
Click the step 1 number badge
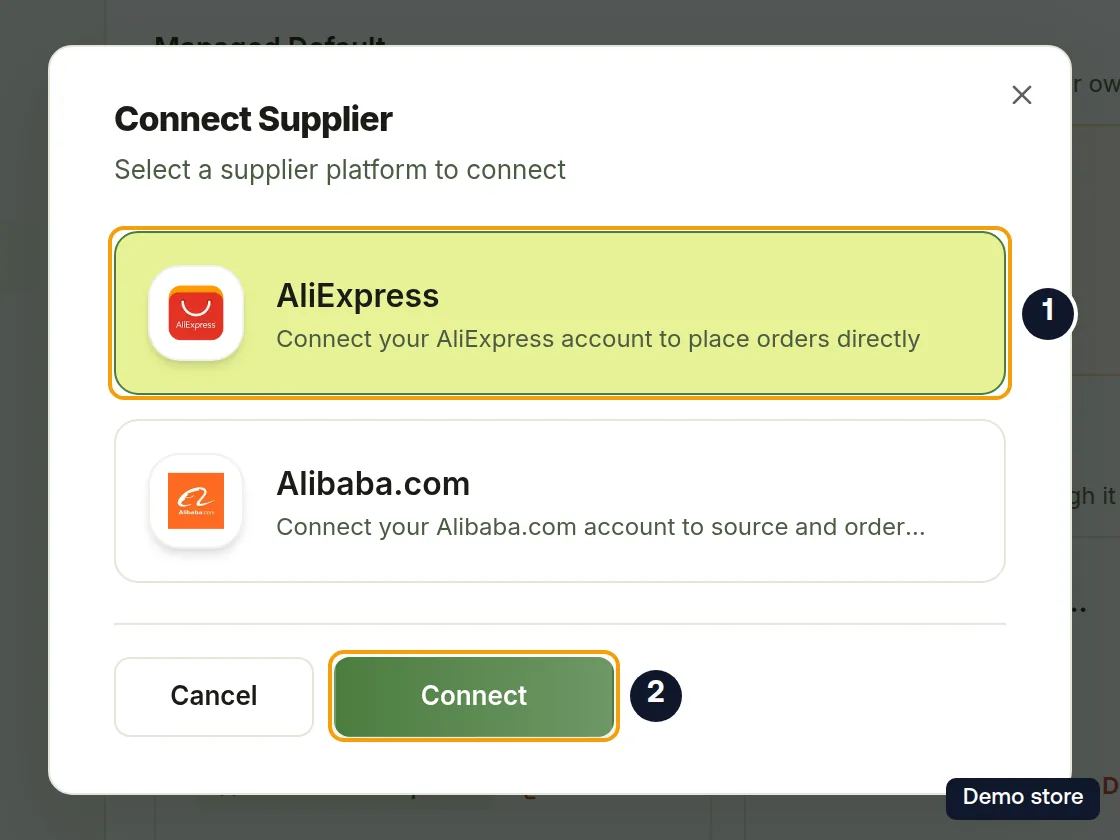point(1048,313)
